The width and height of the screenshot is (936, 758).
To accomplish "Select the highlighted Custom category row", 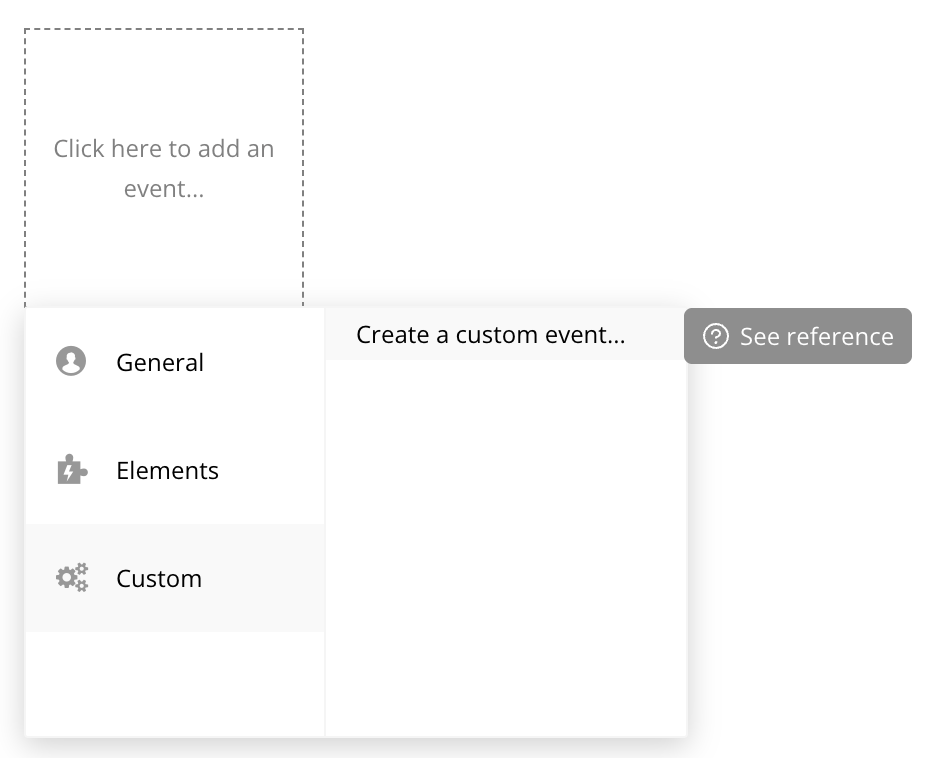I will (x=175, y=578).
